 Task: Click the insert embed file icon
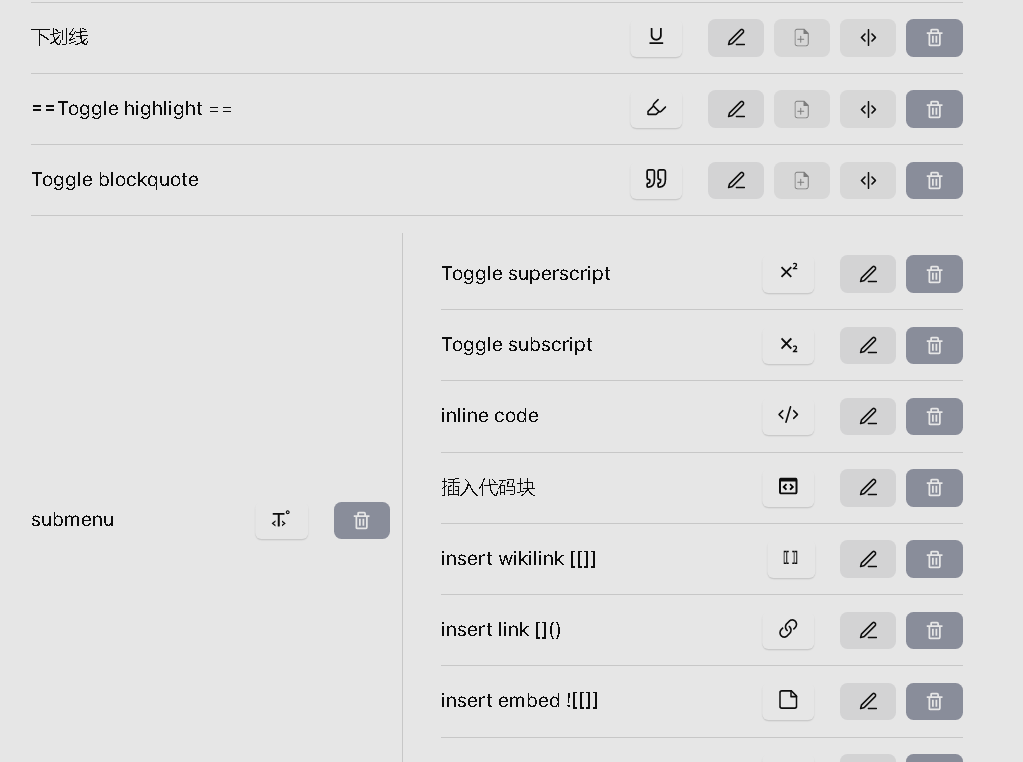coord(788,701)
